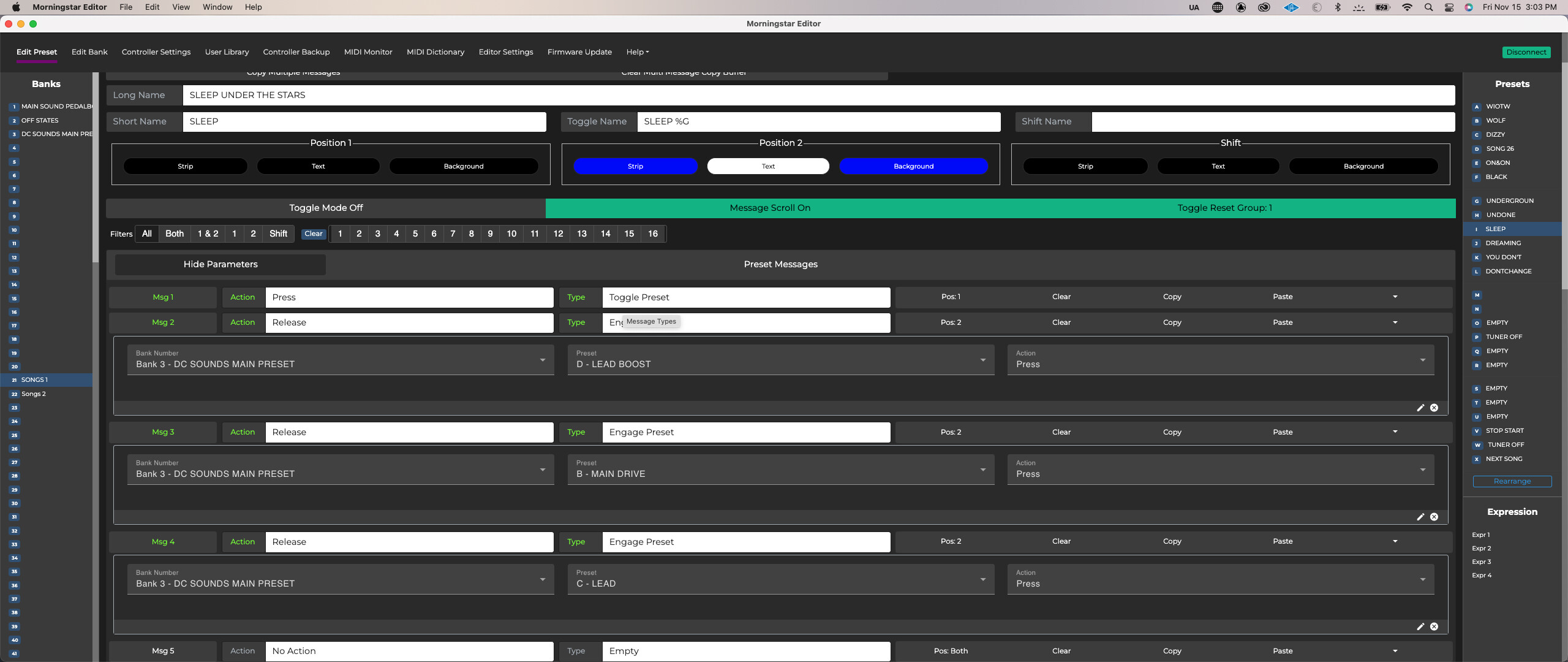Viewport: 1568px width, 662px height.
Task: Click the edit pencil icon for Msg 2
Action: coord(1420,408)
